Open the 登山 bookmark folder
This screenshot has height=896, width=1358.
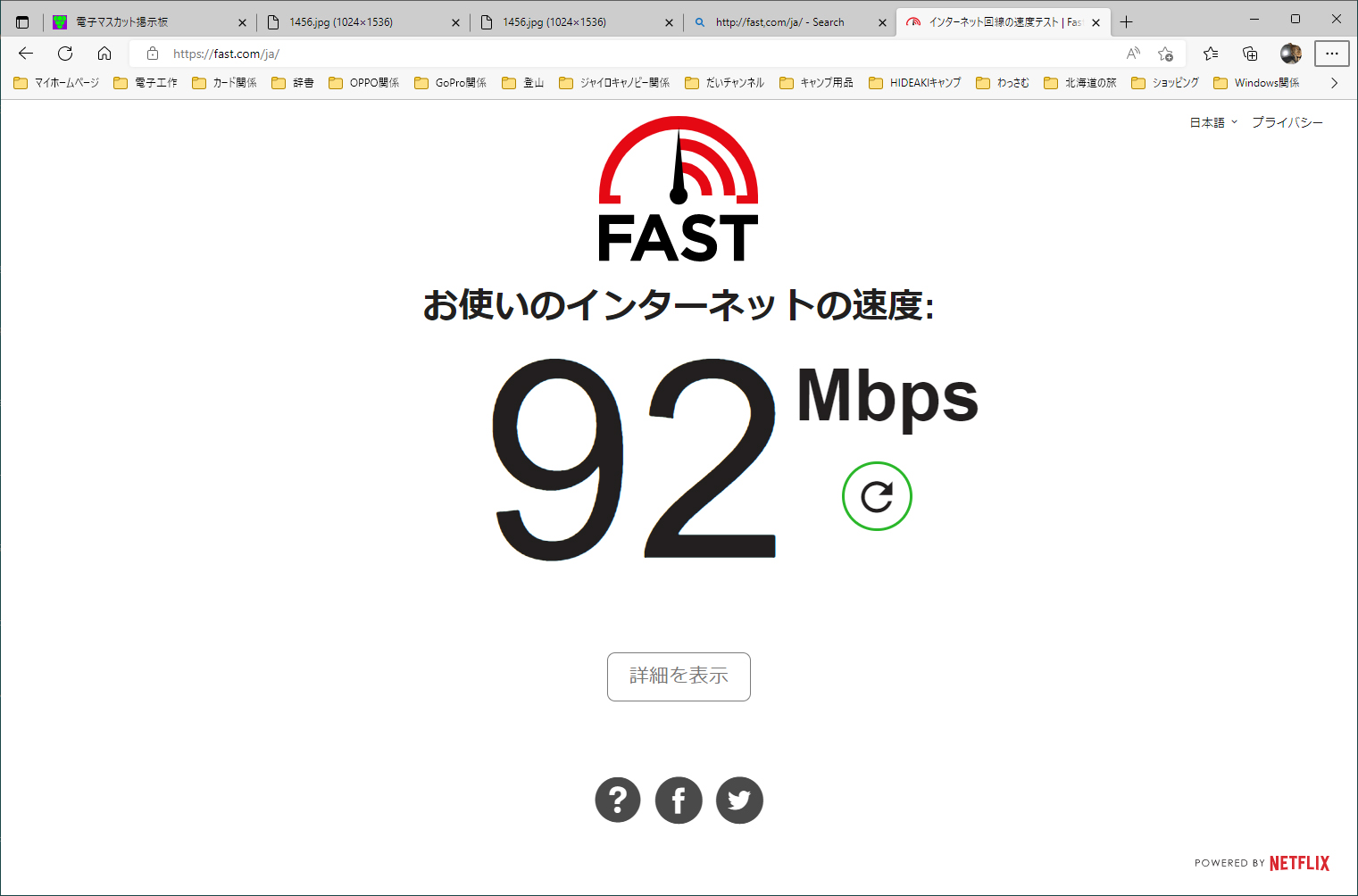pos(523,83)
